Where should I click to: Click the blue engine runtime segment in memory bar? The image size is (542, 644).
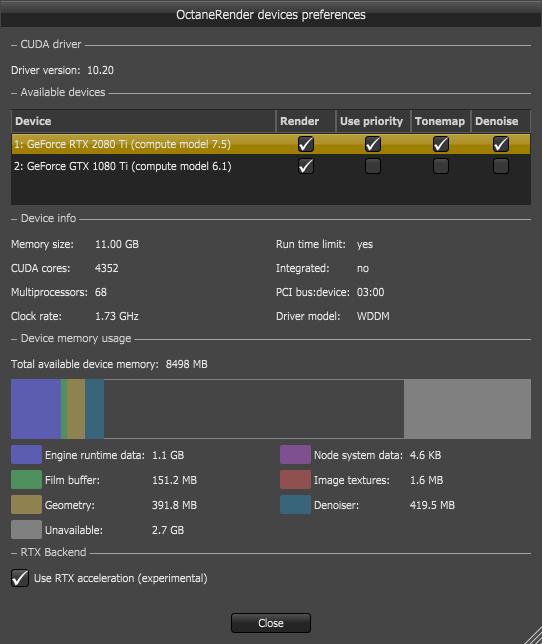point(36,409)
